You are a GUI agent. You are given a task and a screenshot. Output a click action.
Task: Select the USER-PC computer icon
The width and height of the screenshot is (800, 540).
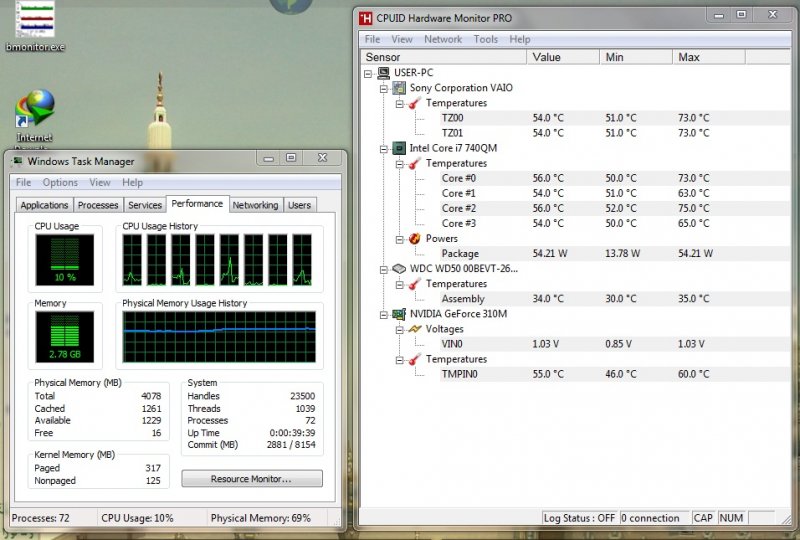click(384, 73)
